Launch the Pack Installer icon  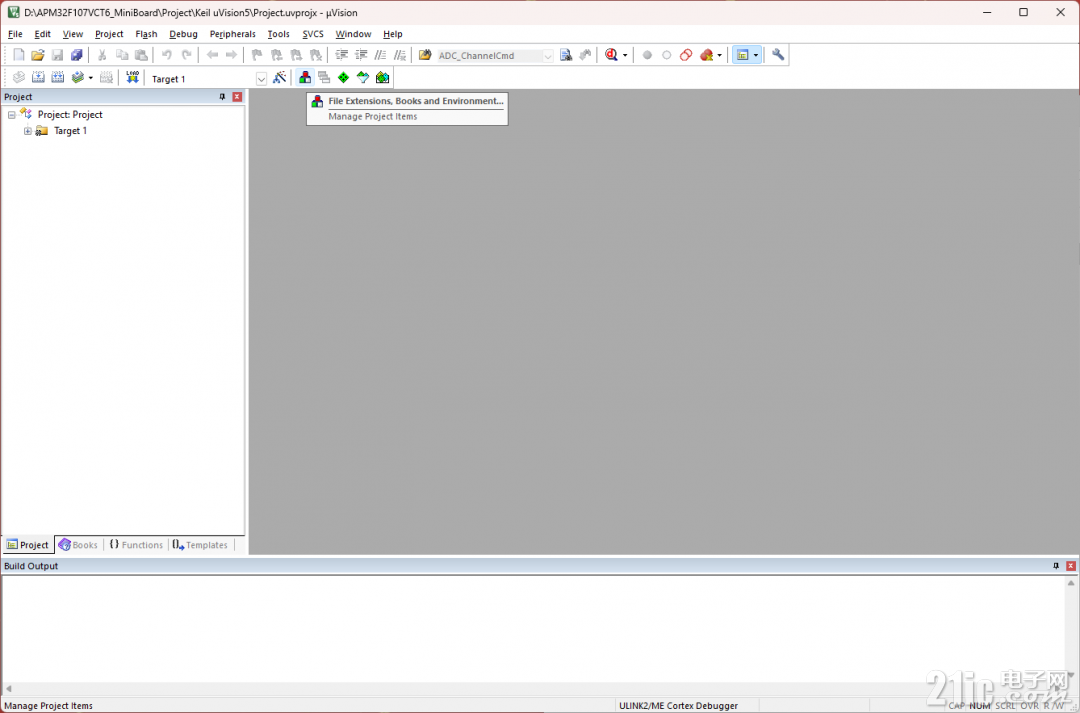382,78
